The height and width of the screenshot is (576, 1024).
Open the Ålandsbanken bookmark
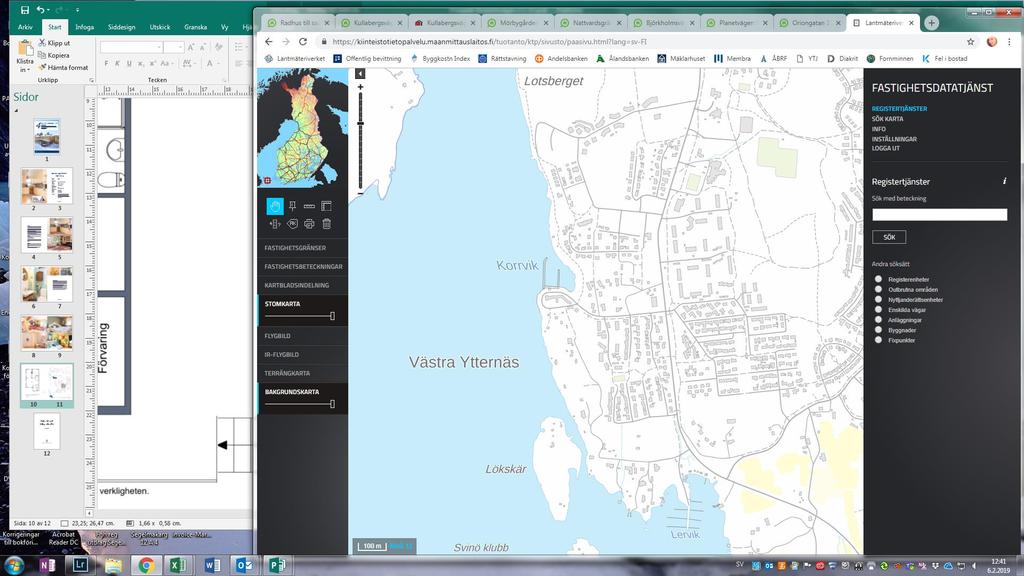pyautogui.click(x=622, y=58)
